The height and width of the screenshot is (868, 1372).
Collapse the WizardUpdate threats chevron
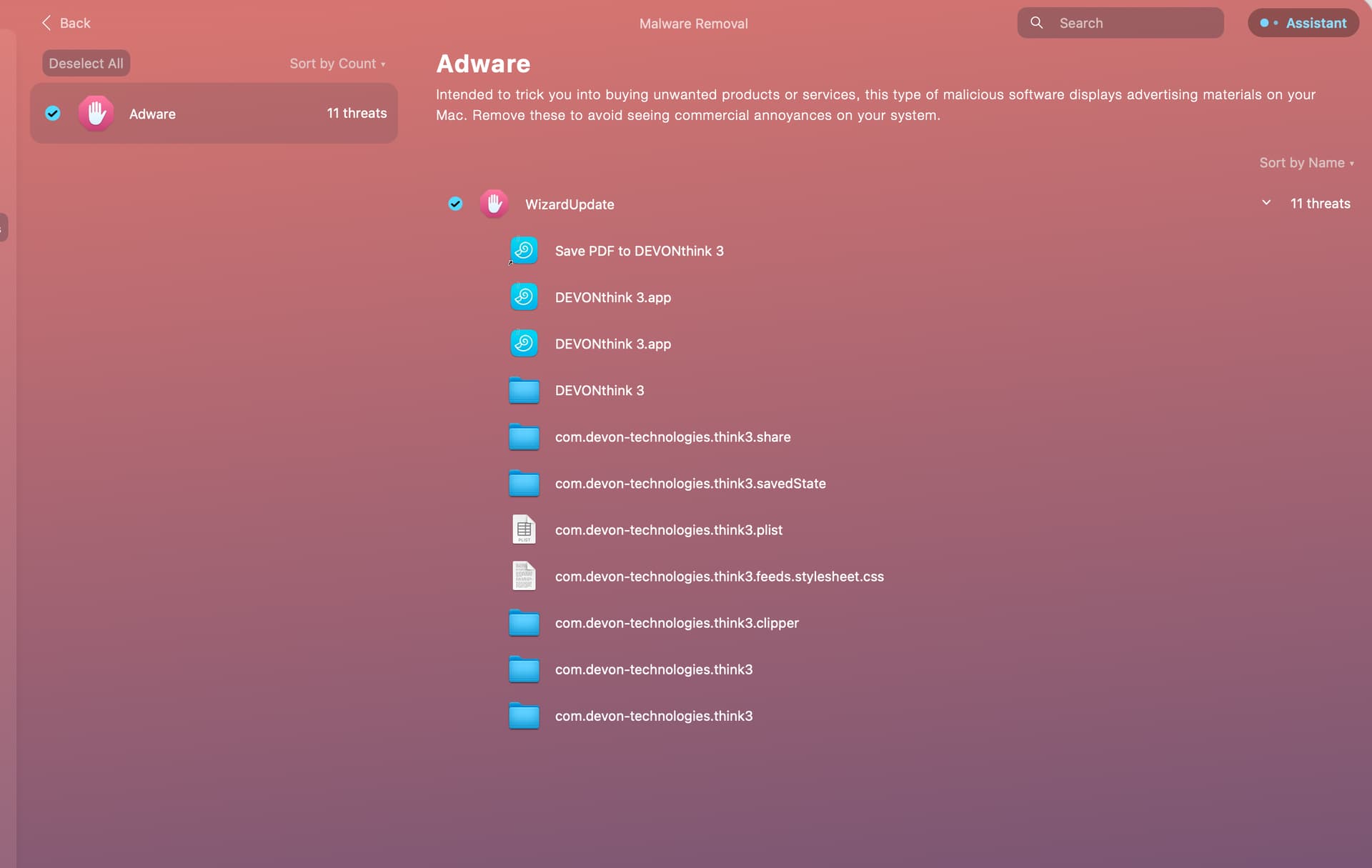pyautogui.click(x=1266, y=203)
